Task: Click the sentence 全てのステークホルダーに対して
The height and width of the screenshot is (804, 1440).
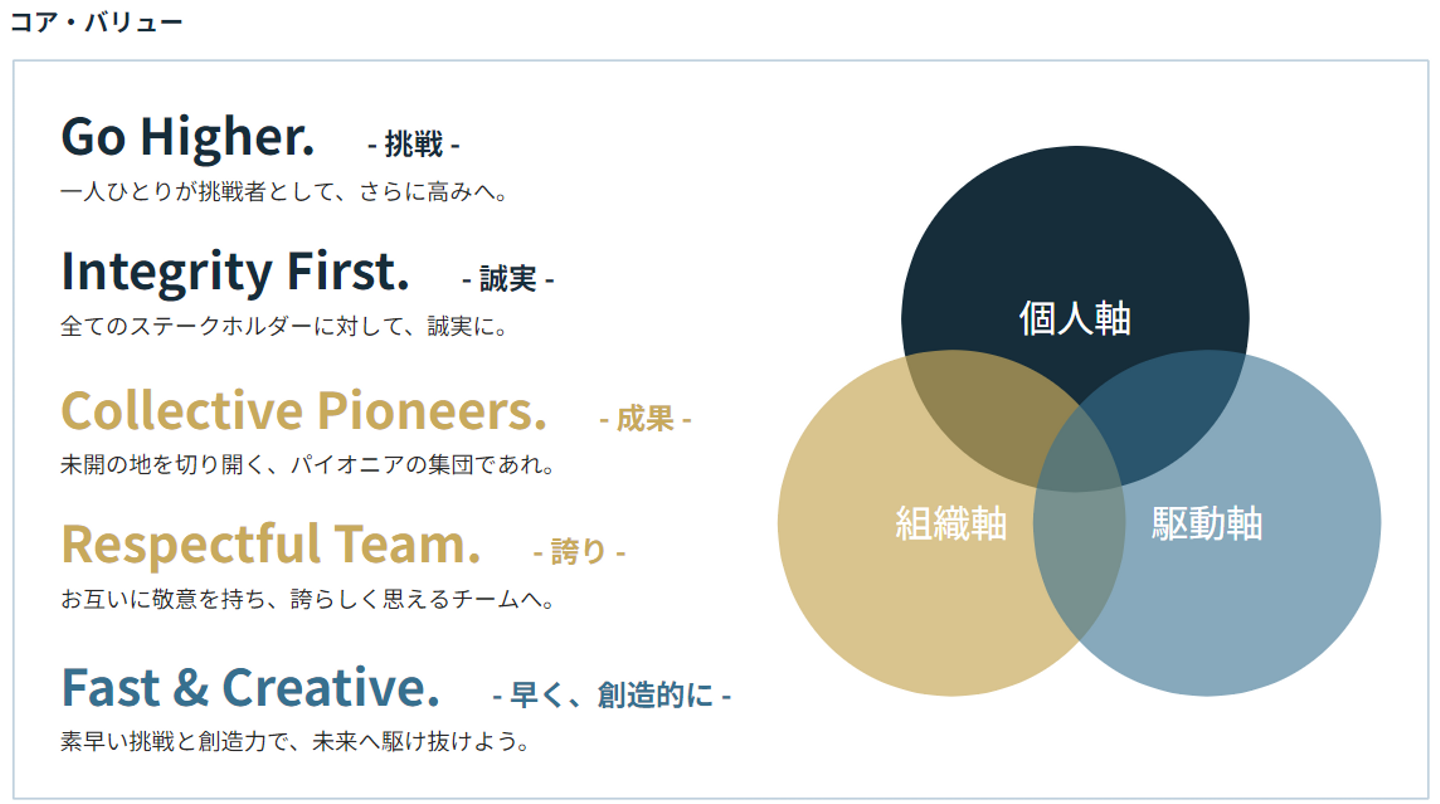Action: point(285,326)
